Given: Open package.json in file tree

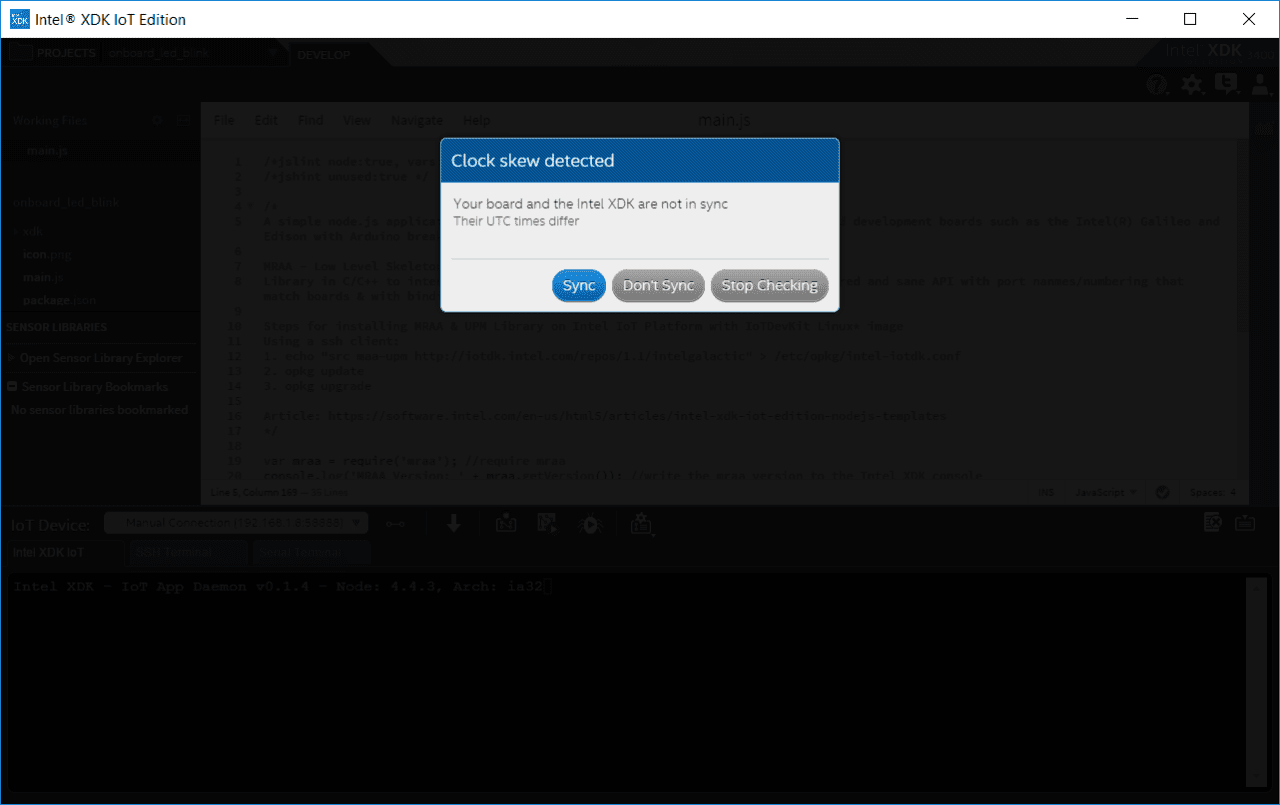Looking at the screenshot, I should click(60, 300).
